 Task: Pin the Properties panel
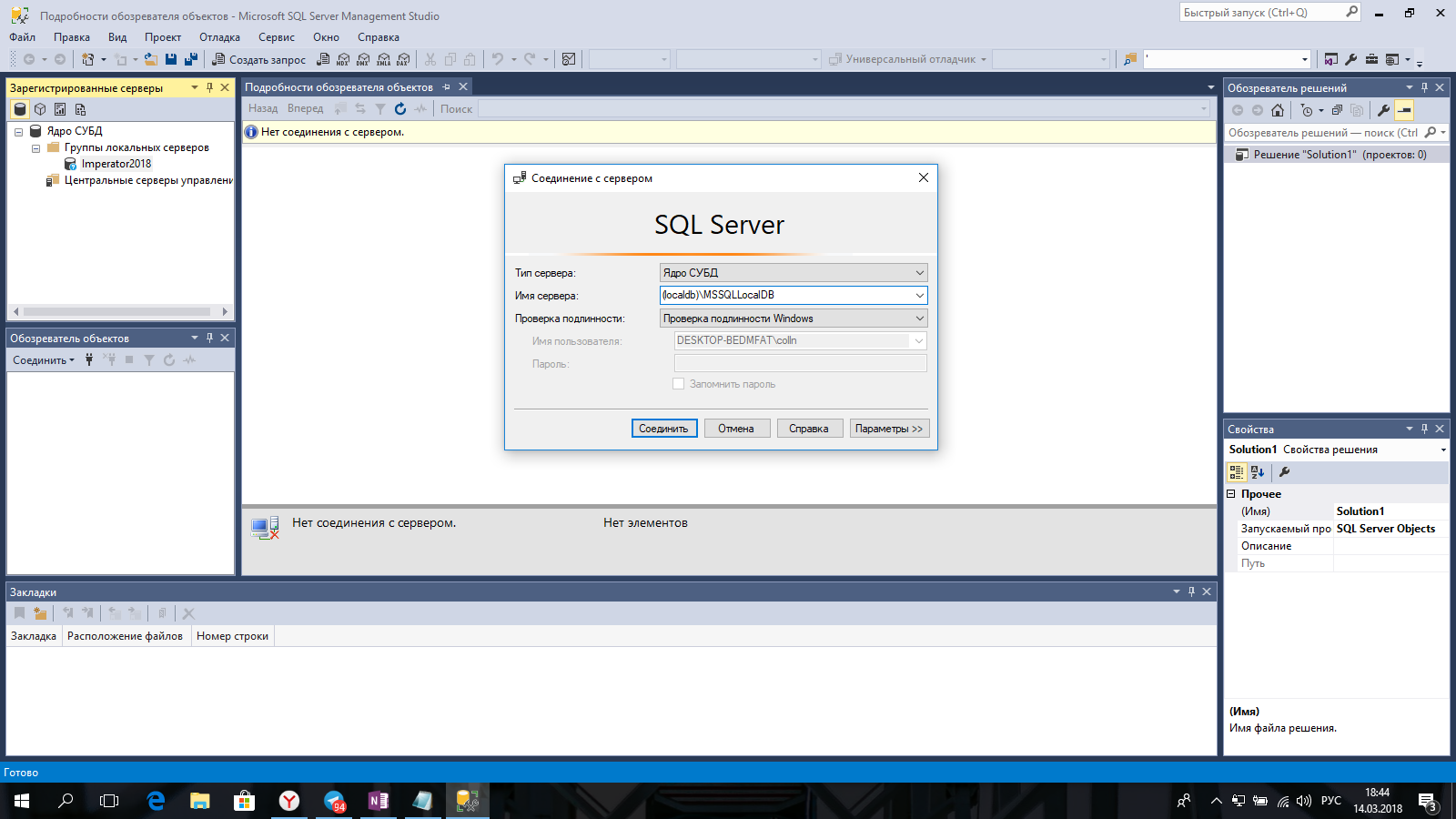[1424, 429]
